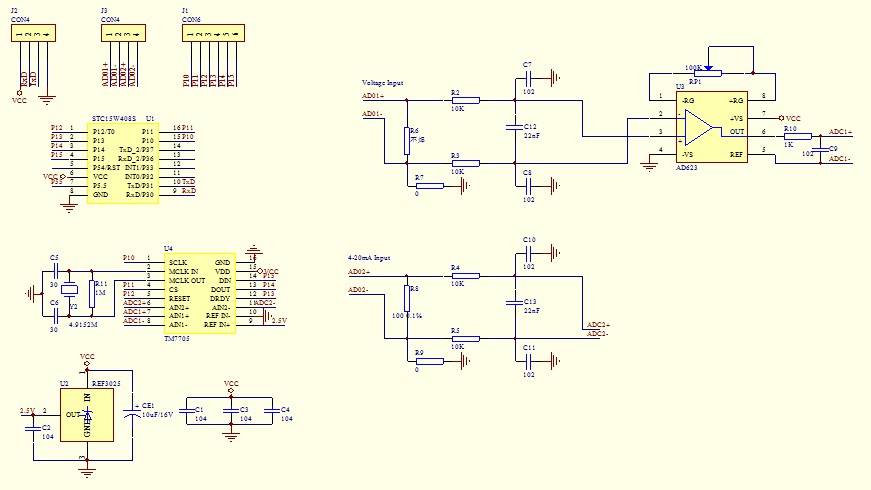Image resolution: width=871 pixels, height=490 pixels.
Task: Click capacitor C11 symbol
Action: [528, 361]
